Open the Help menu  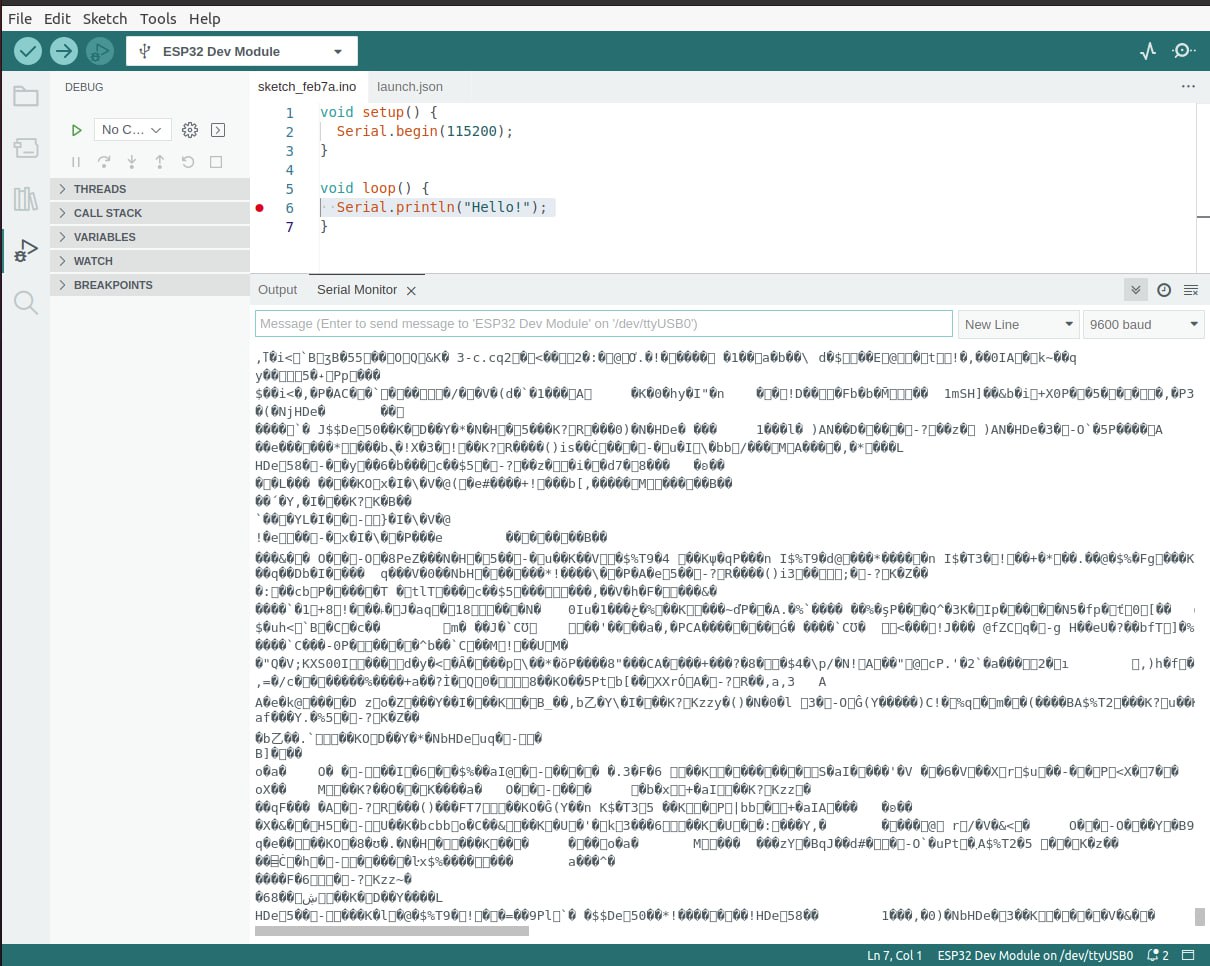pyautogui.click(x=204, y=18)
